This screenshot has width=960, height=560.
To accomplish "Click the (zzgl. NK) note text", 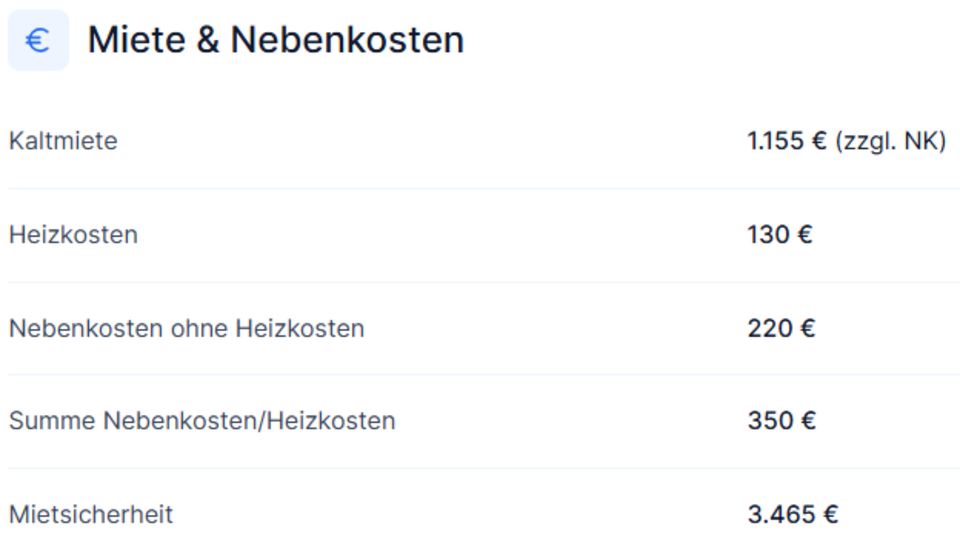I will (x=890, y=141).
